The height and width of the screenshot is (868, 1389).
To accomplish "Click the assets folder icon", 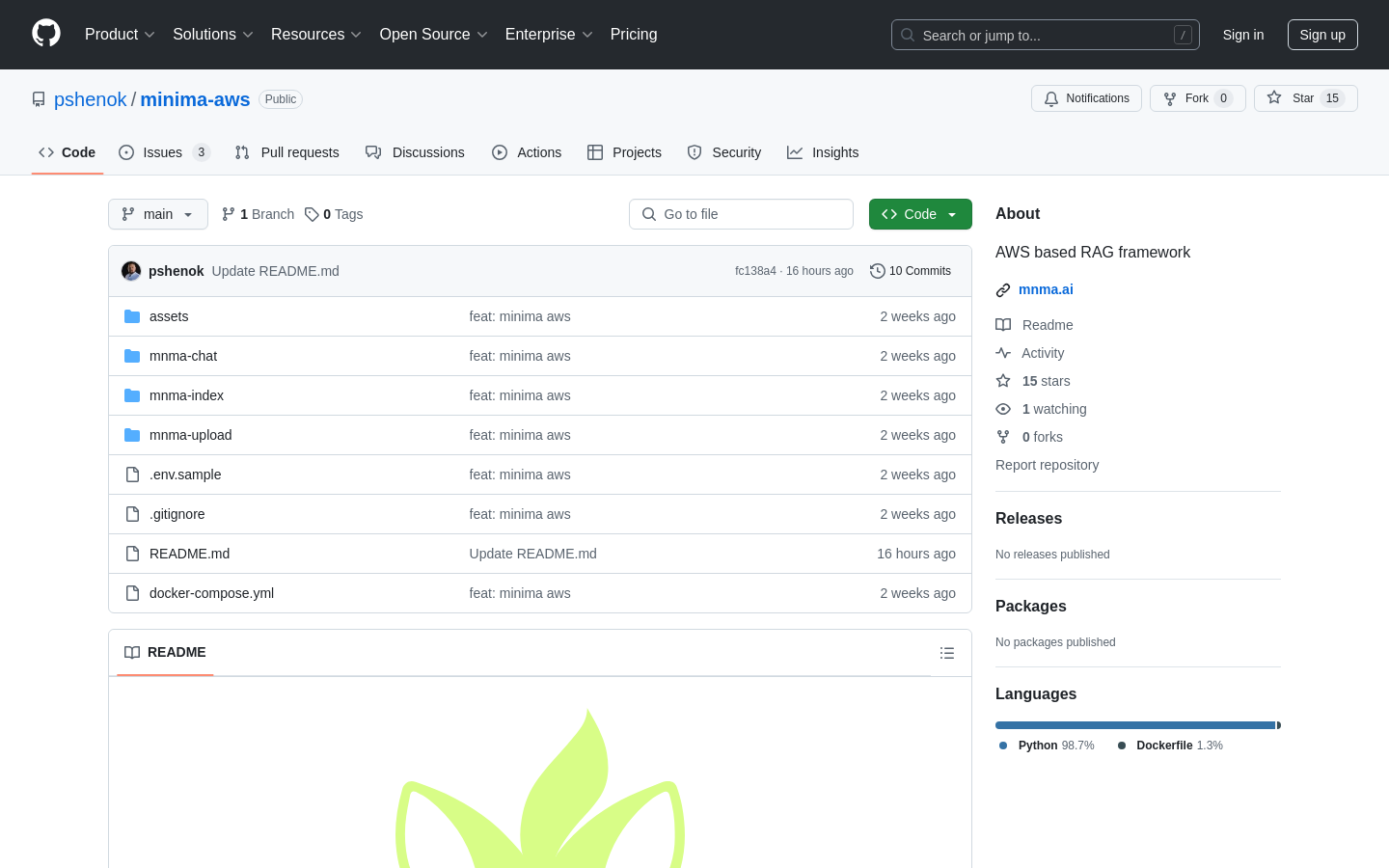I will click(x=132, y=316).
